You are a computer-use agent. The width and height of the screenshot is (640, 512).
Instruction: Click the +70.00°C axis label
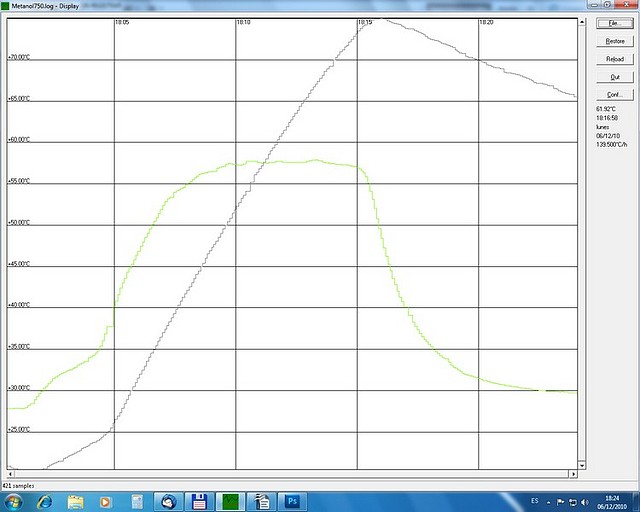[x=19, y=57]
